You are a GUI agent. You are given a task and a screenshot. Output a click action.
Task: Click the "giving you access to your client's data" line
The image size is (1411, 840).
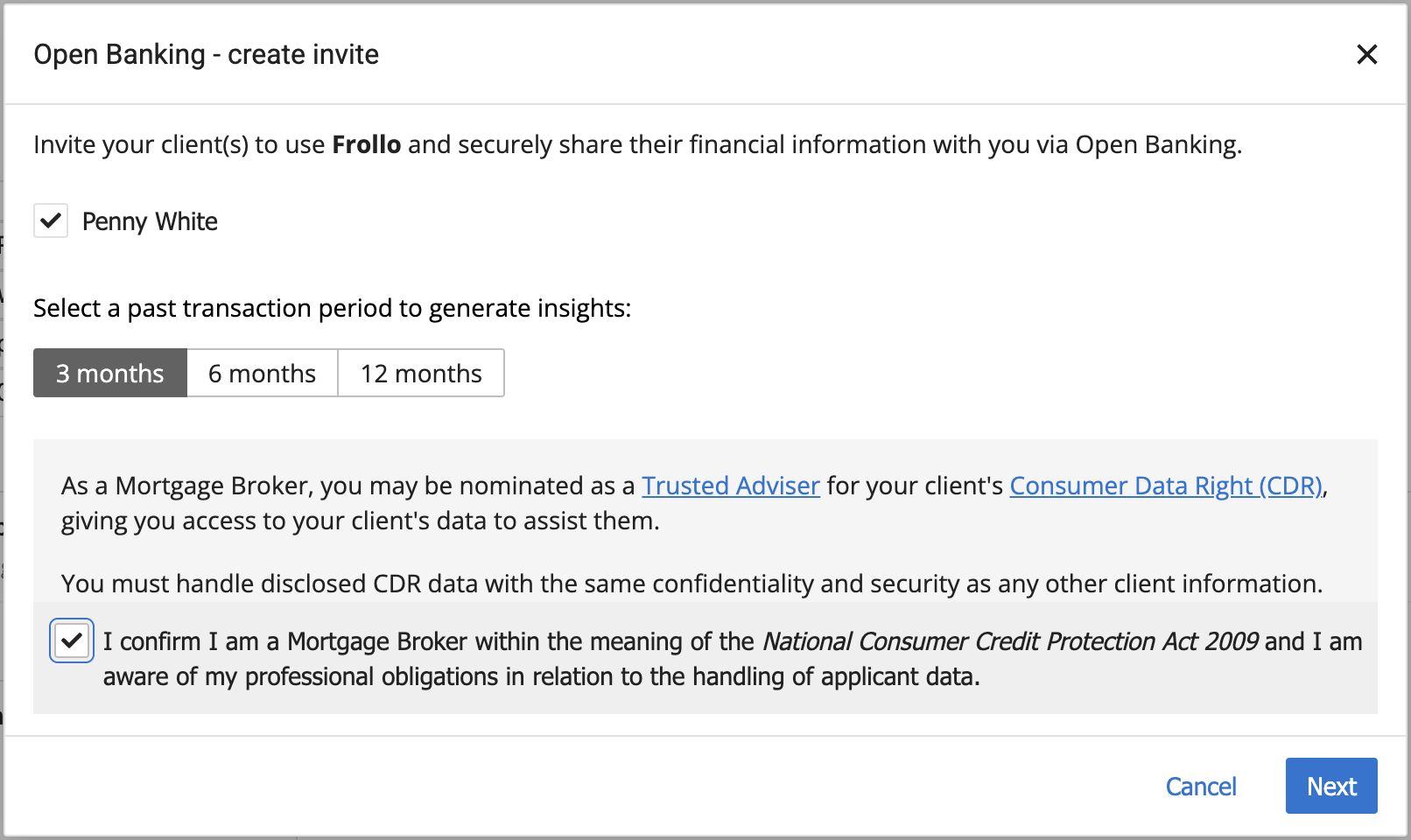[360, 521]
